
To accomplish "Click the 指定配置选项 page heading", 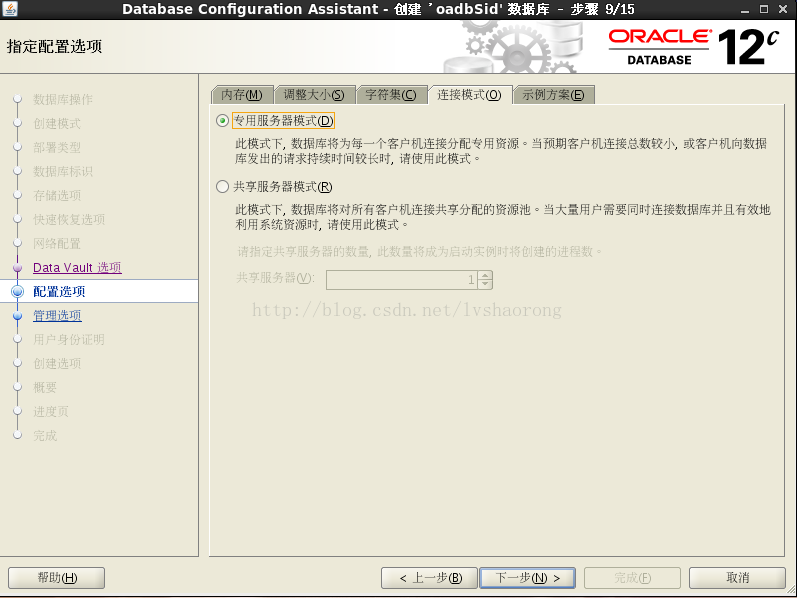I will point(54,46).
